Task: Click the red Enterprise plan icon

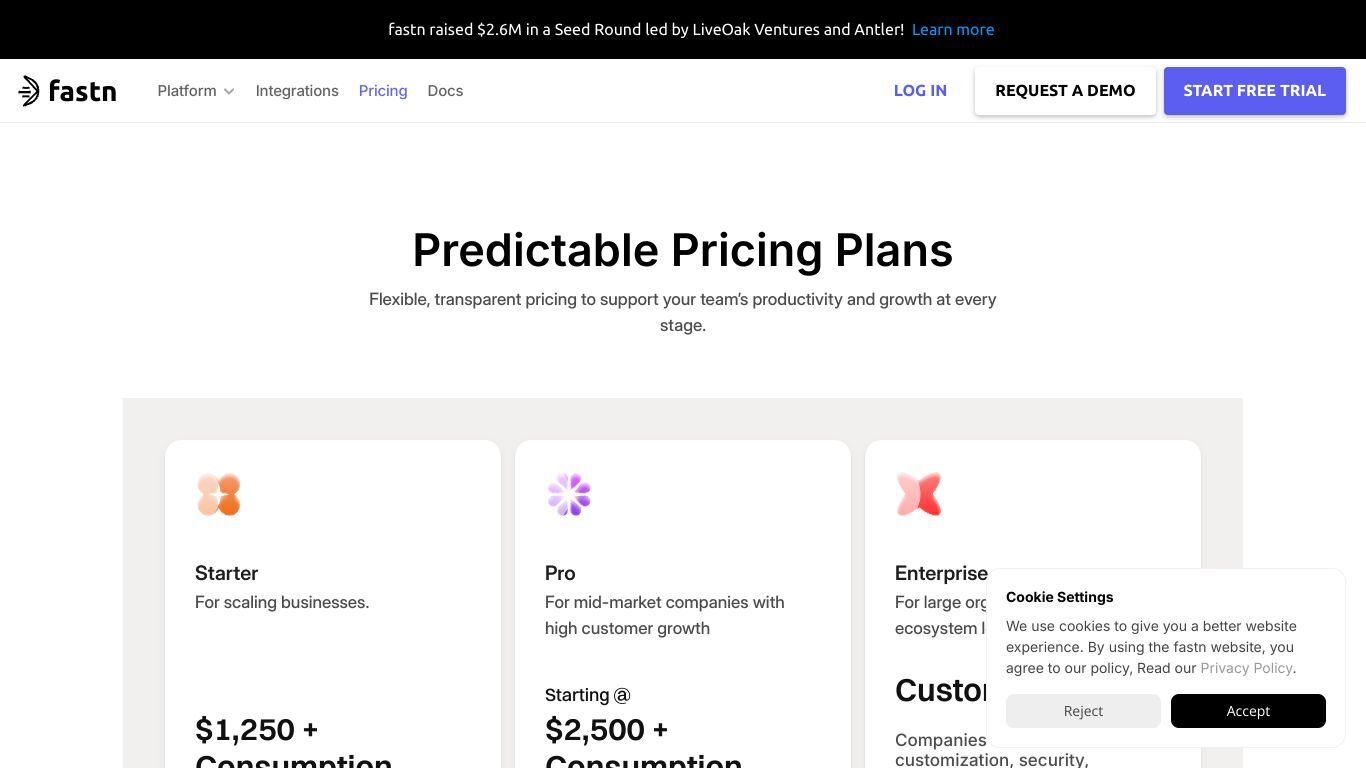Action: click(x=919, y=495)
